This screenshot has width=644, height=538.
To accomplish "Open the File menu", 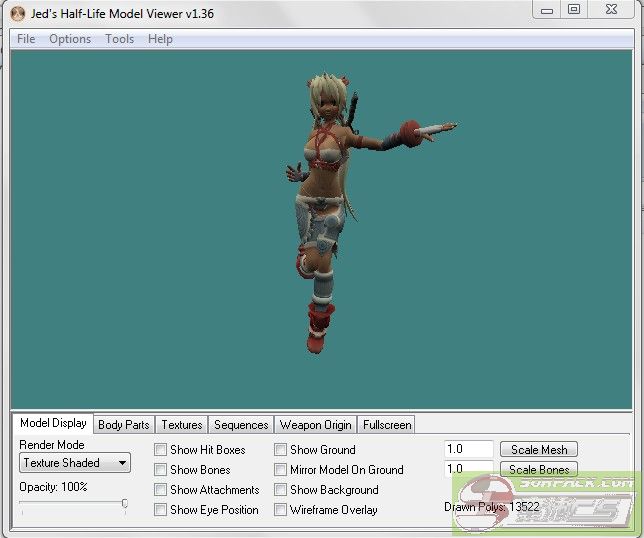I will (26, 39).
